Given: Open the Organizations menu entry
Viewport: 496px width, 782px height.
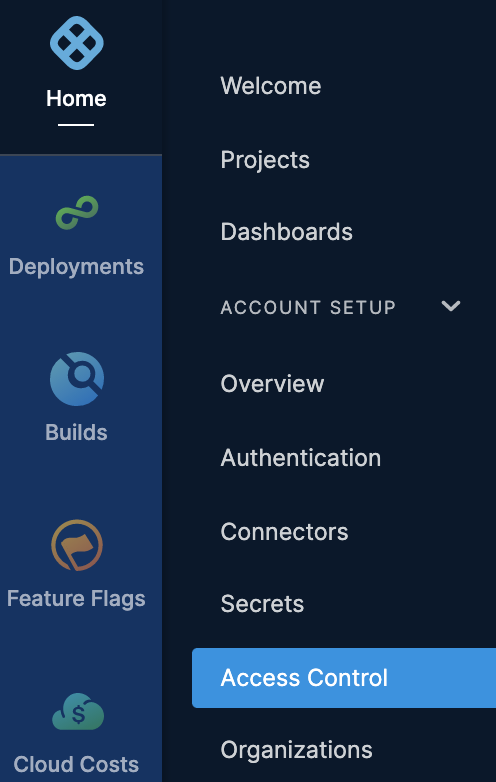Looking at the screenshot, I should pyautogui.click(x=297, y=750).
